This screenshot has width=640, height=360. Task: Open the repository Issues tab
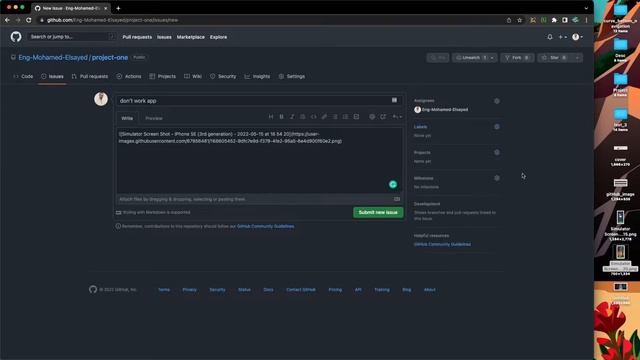click(52, 76)
